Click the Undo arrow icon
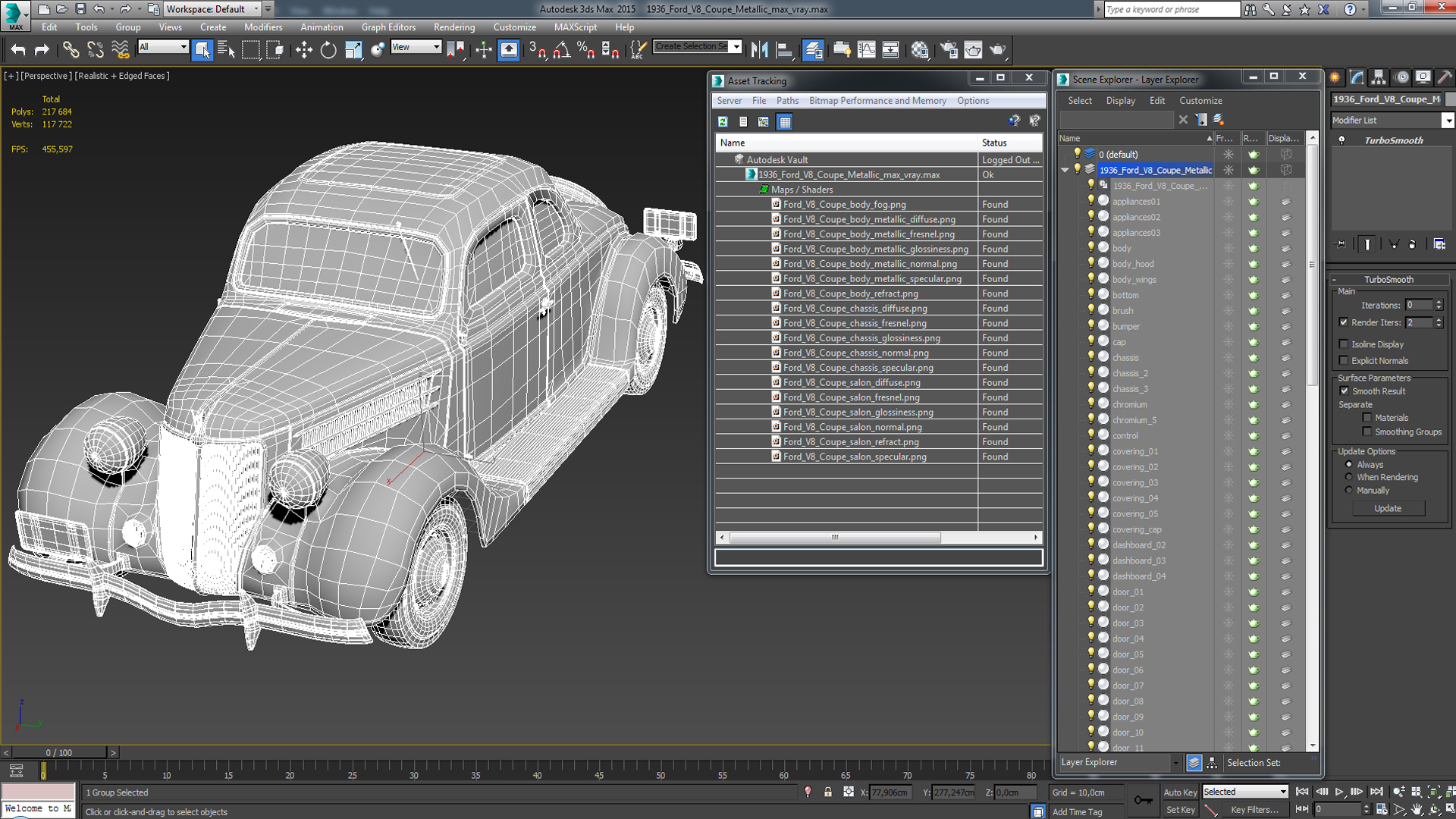The image size is (1456, 819). click(18, 50)
